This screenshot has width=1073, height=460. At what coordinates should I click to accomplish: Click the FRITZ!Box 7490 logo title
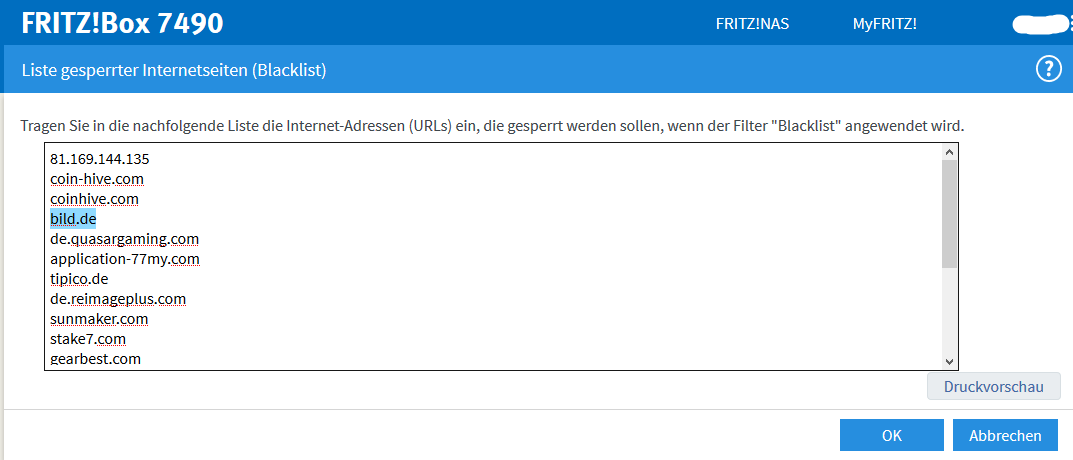[x=123, y=24]
